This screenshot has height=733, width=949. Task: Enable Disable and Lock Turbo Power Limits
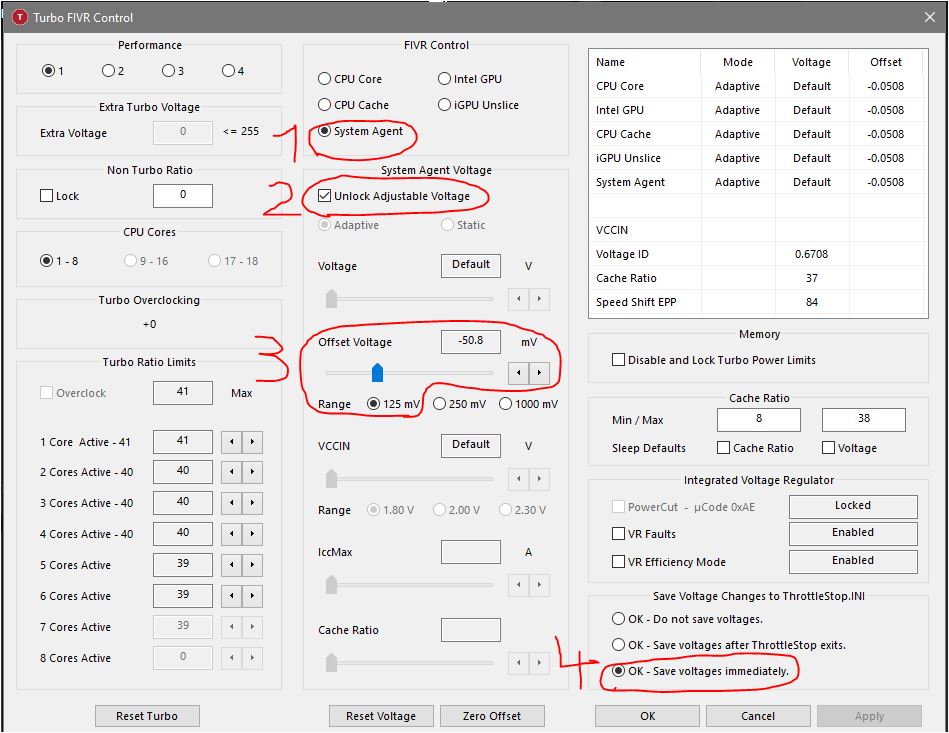pyautogui.click(x=714, y=360)
